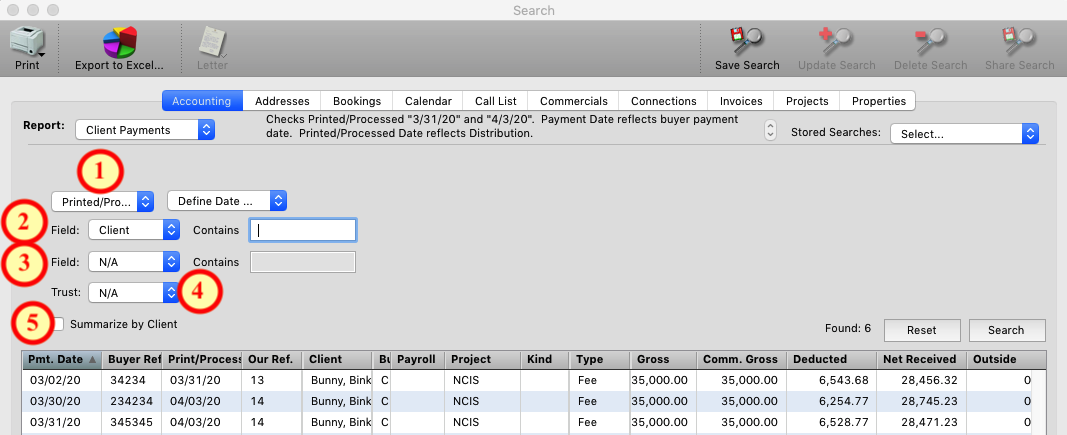Select the row with payment date 03/30/20
Image resolution: width=1067 pixels, height=435 pixels.
coord(527,401)
